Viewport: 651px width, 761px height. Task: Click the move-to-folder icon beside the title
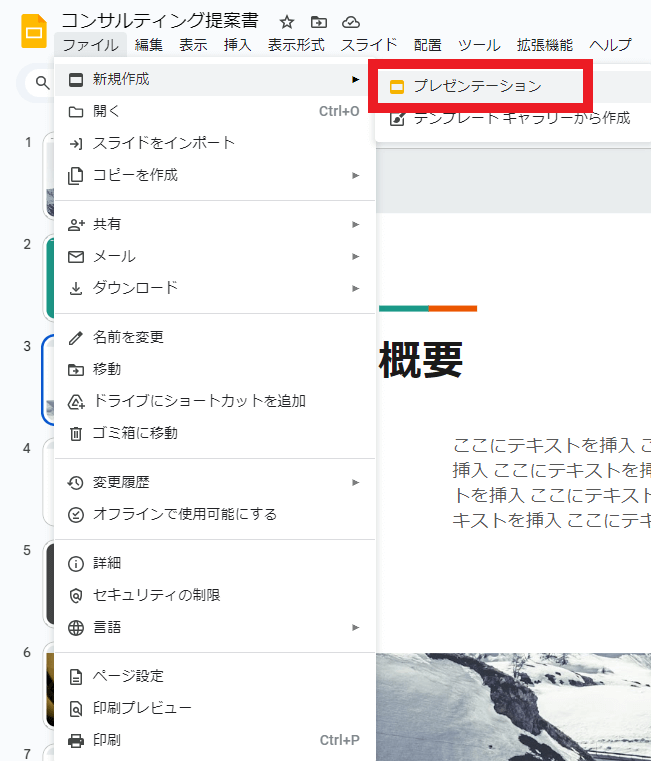pos(319,22)
